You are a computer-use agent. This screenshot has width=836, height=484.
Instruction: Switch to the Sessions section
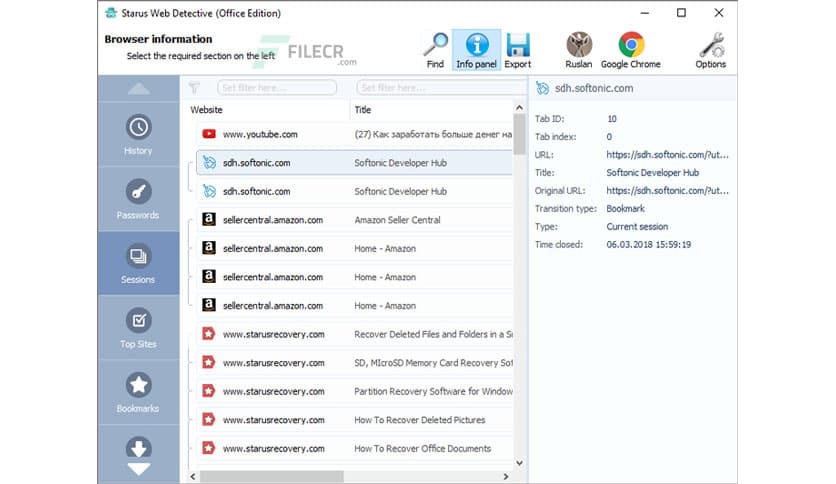(139, 263)
